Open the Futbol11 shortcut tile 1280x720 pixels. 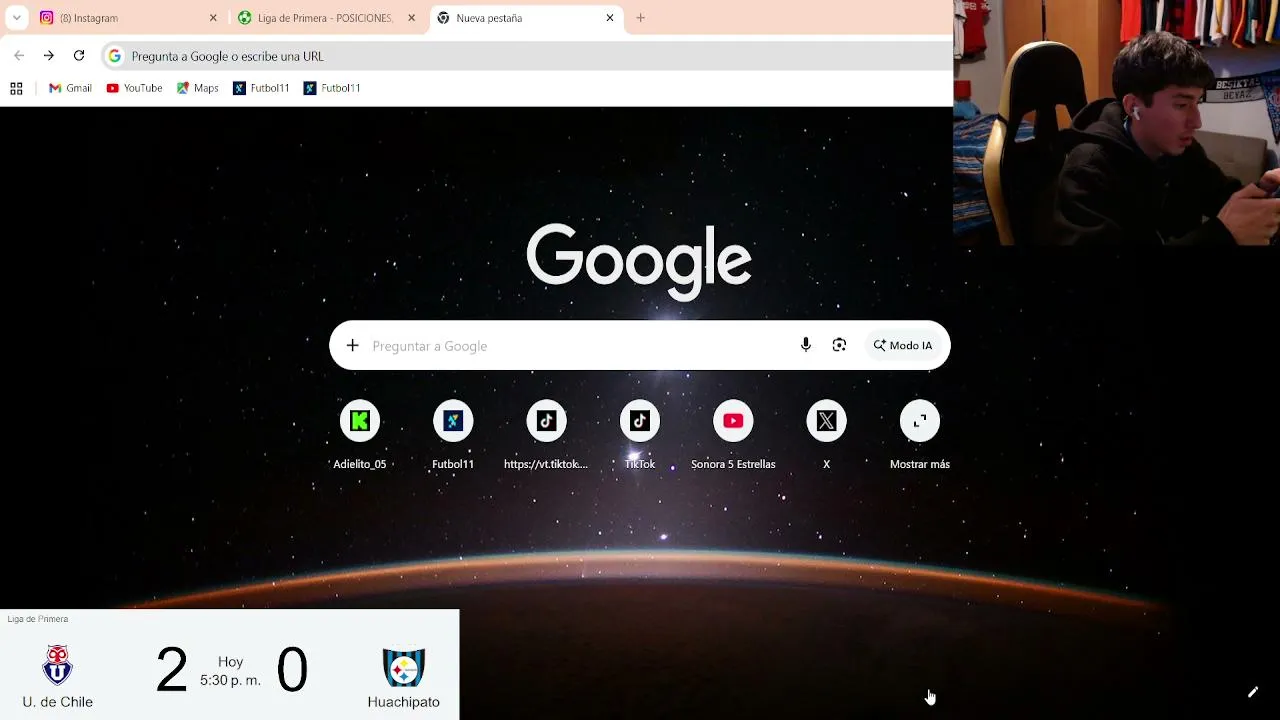click(x=453, y=435)
